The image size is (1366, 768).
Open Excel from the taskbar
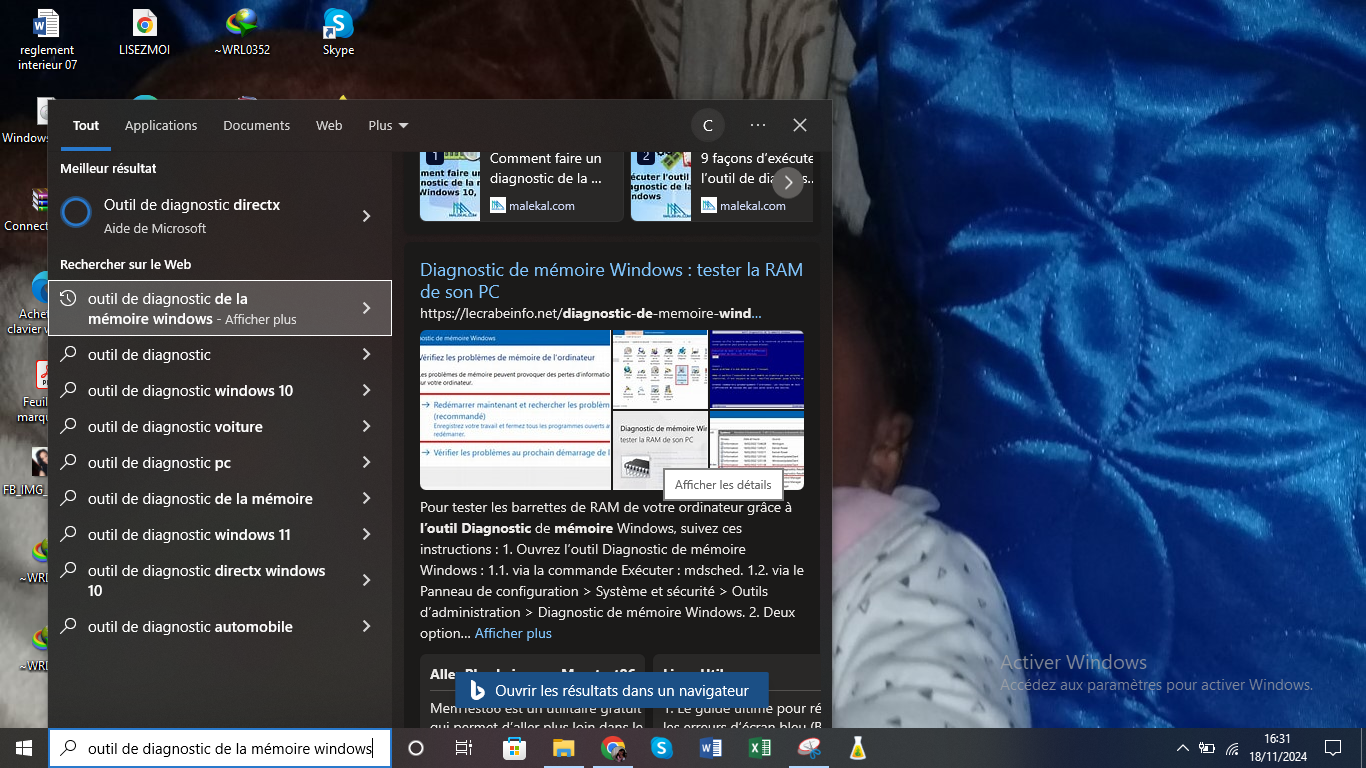760,748
